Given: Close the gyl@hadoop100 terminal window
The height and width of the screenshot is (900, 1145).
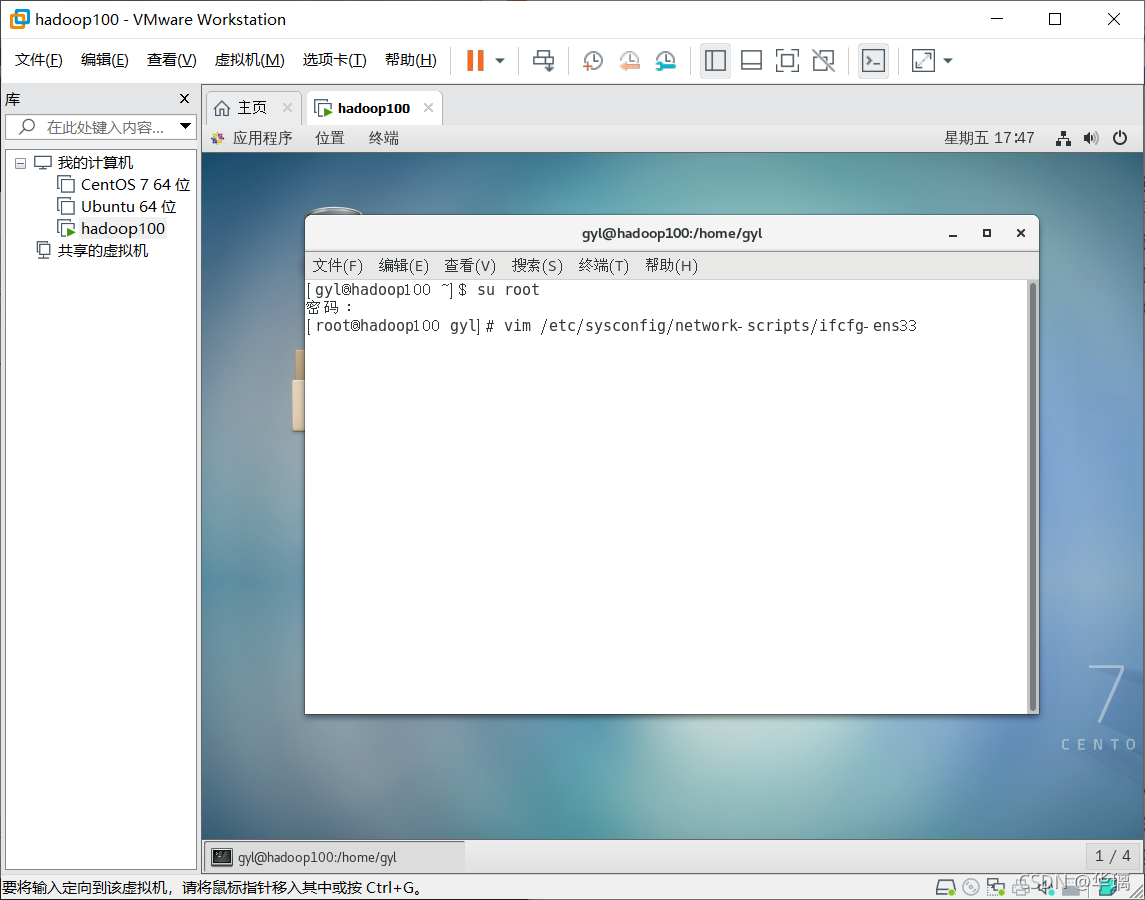Looking at the screenshot, I should tap(1021, 233).
